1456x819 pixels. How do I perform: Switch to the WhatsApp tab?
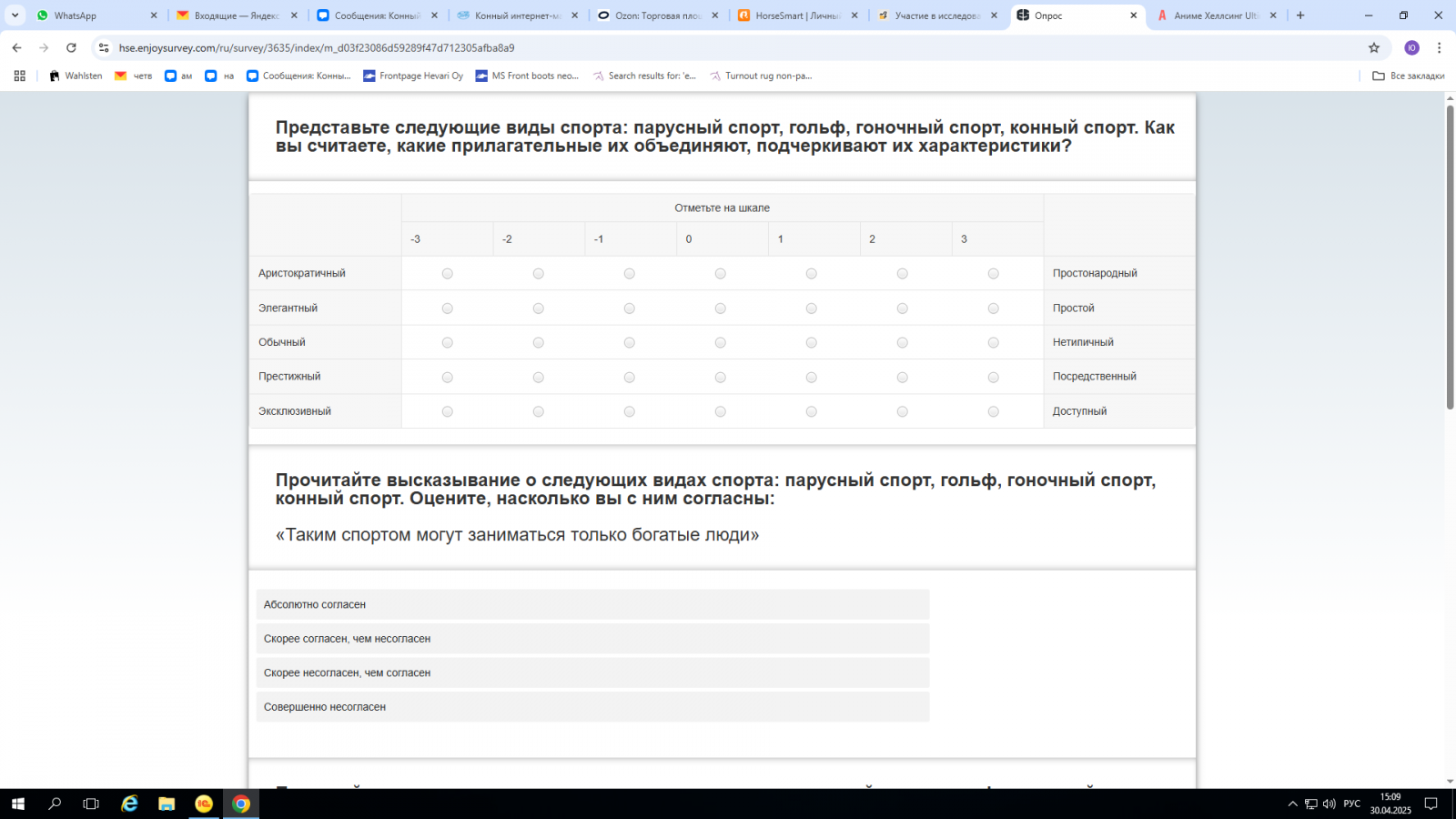91,15
